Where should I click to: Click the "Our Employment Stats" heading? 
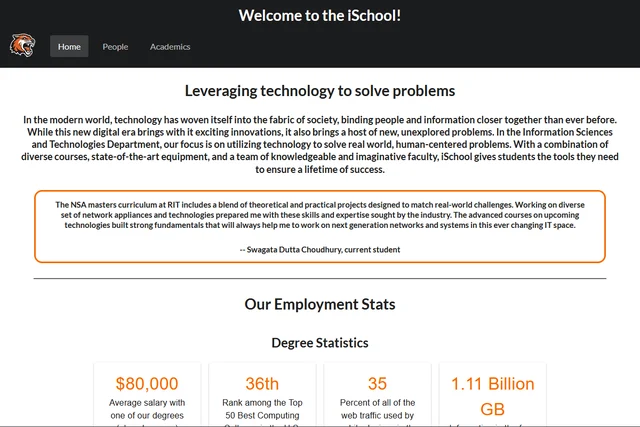click(x=320, y=305)
